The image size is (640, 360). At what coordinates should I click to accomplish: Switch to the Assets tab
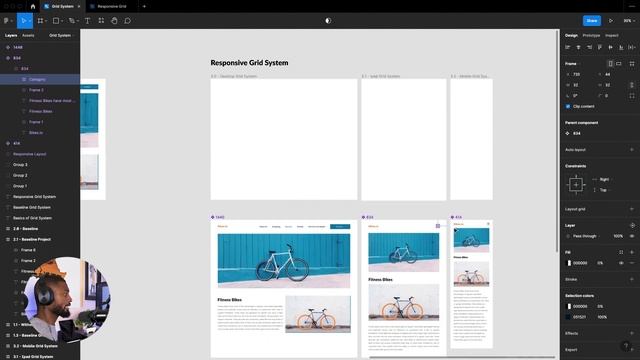pos(28,36)
